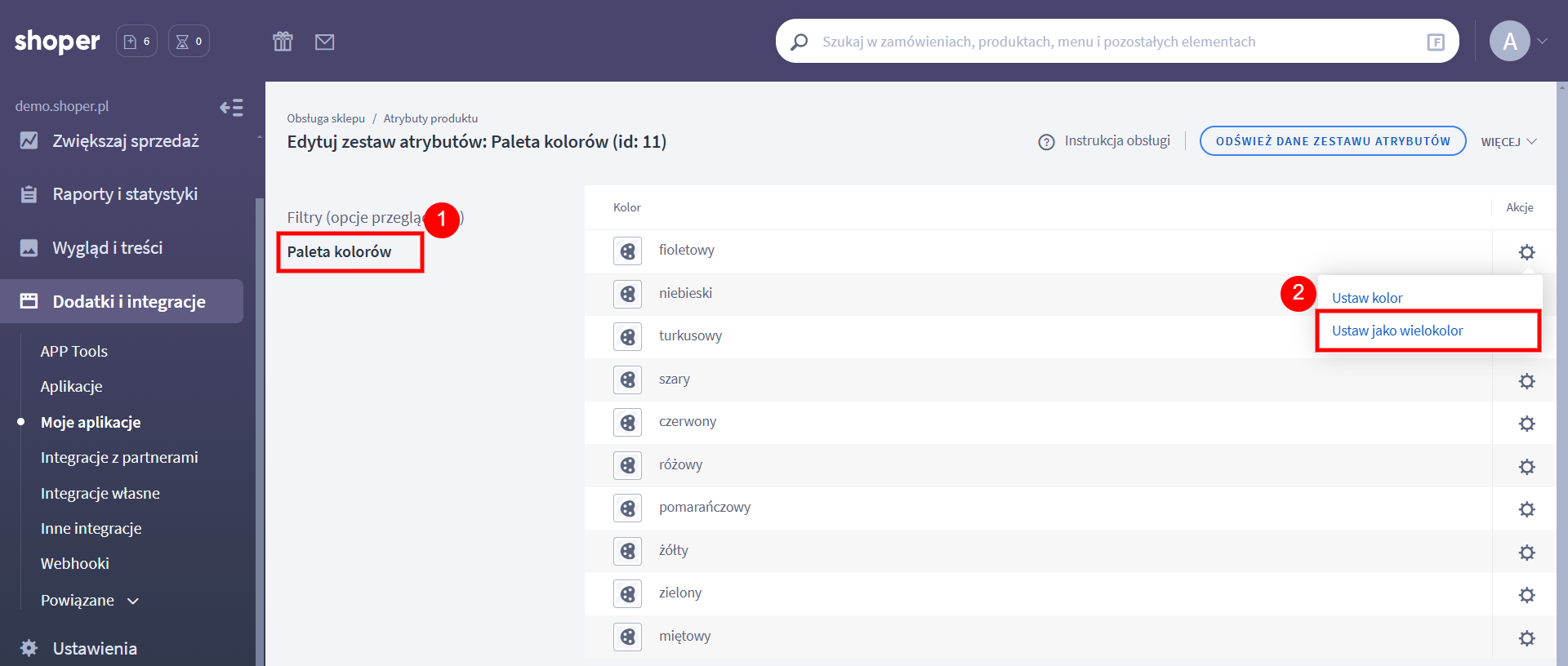Image resolution: width=1568 pixels, height=666 pixels.
Task: Go to Webhooki in the sidebar
Action: [75, 564]
